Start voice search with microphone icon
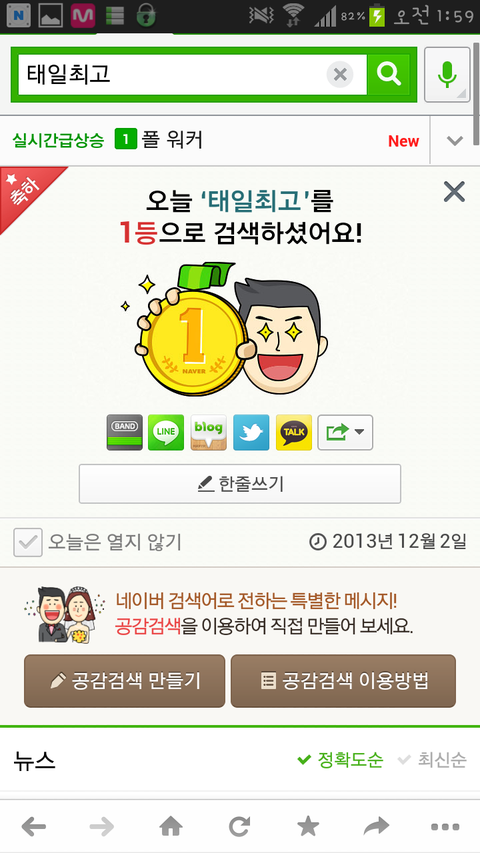 [447, 75]
